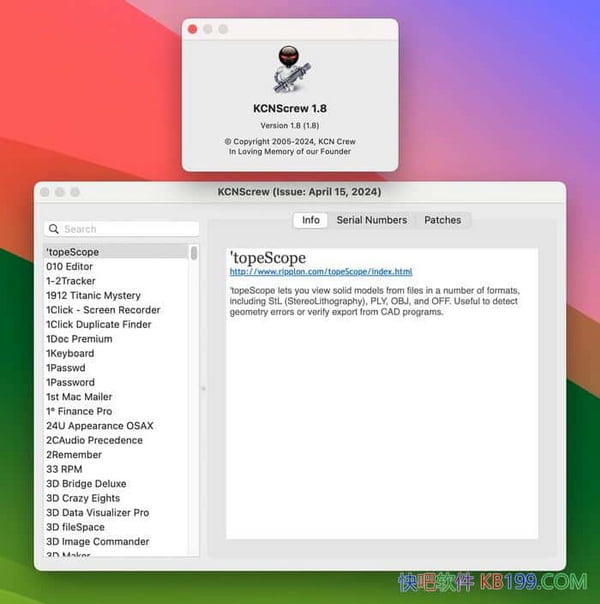Open the Serial Numbers tab
The width and height of the screenshot is (600, 604).
tap(371, 220)
